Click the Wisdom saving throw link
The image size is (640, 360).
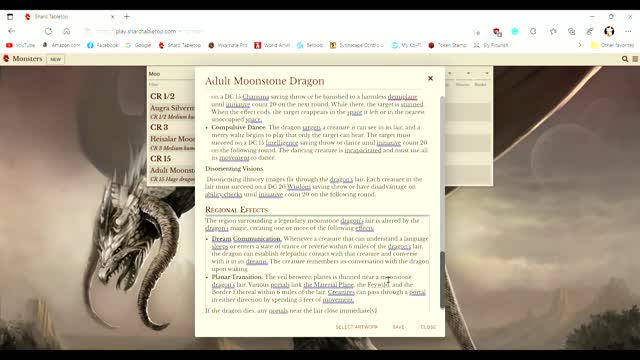[x=299, y=187]
